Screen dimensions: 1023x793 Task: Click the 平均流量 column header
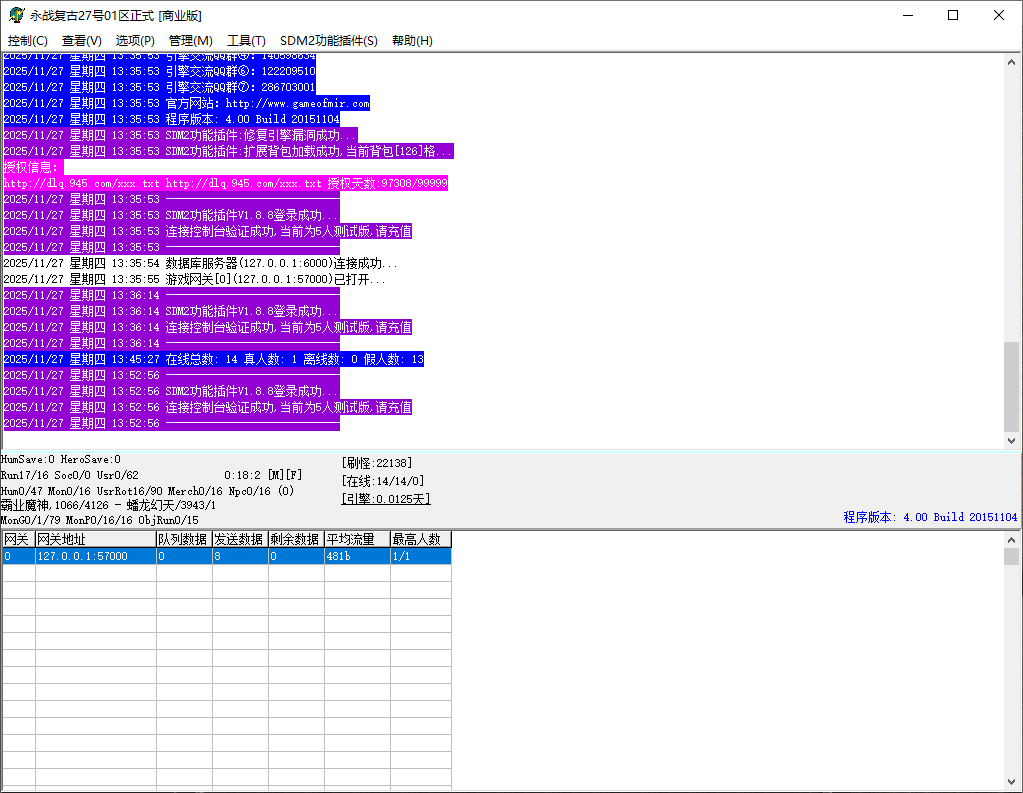pyautogui.click(x=356, y=540)
